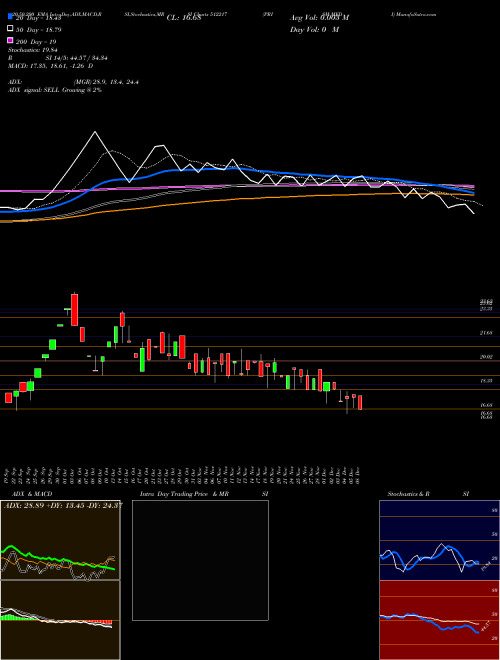Image resolution: width=500 pixels, height=660 pixels.
Task: Click the tallest red candlestick at the peak
Action: [x=74, y=310]
